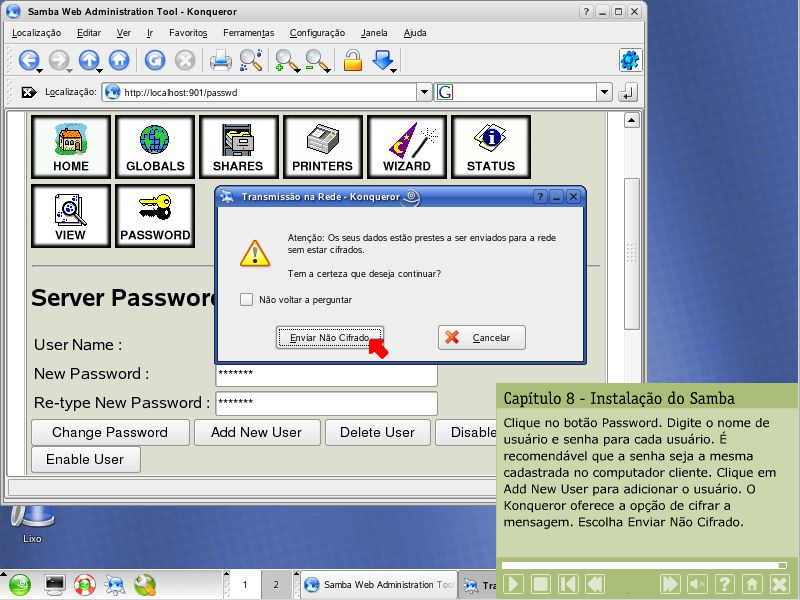Viewport: 800px width, 600px height.
Task: Reload the current page in Konqueror
Action: pos(154,61)
